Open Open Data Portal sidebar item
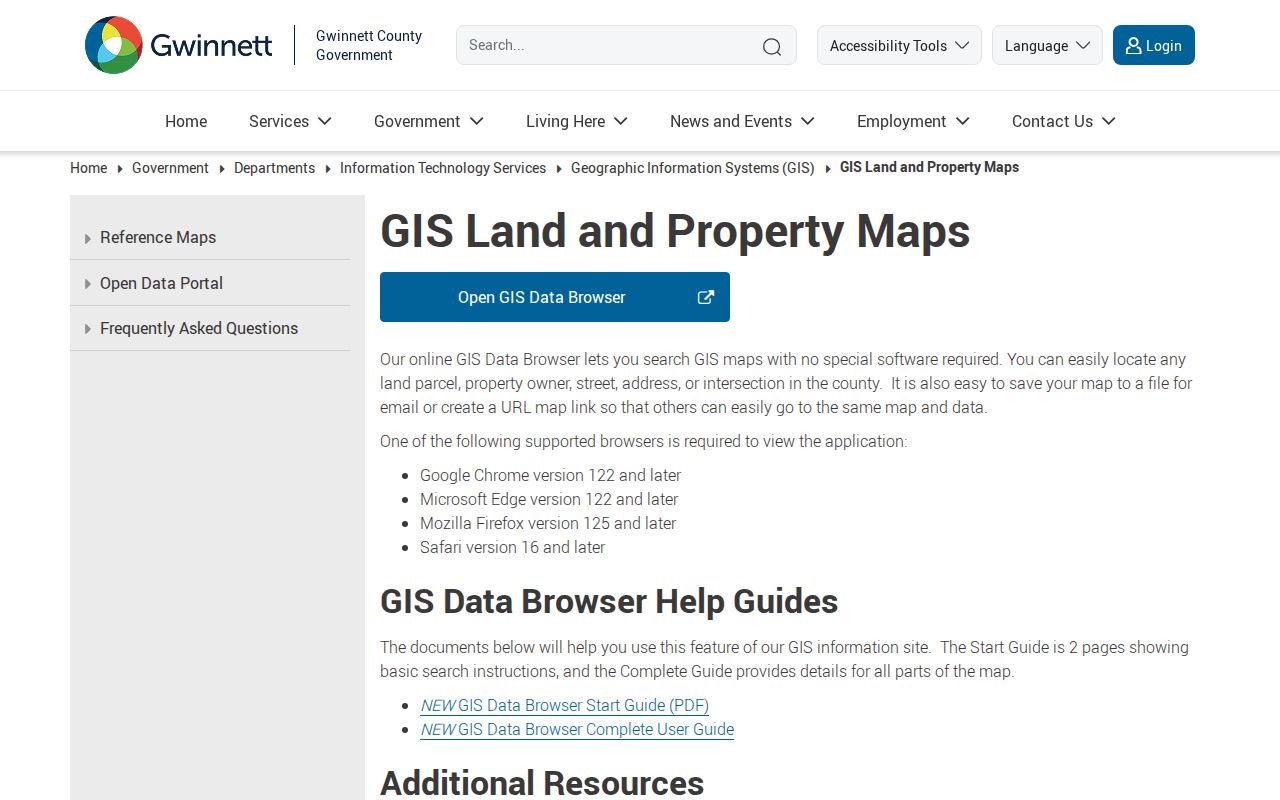 (210, 283)
